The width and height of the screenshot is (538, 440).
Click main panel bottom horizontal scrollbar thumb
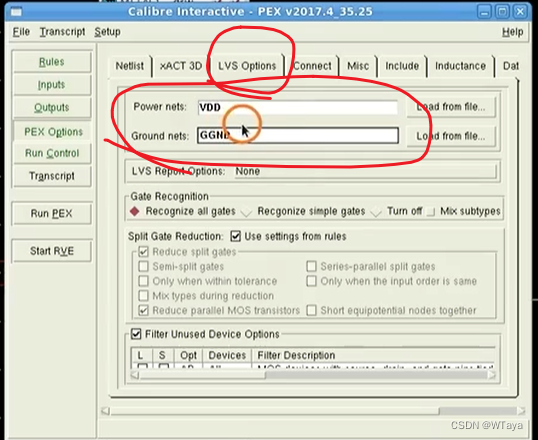tap(274, 411)
